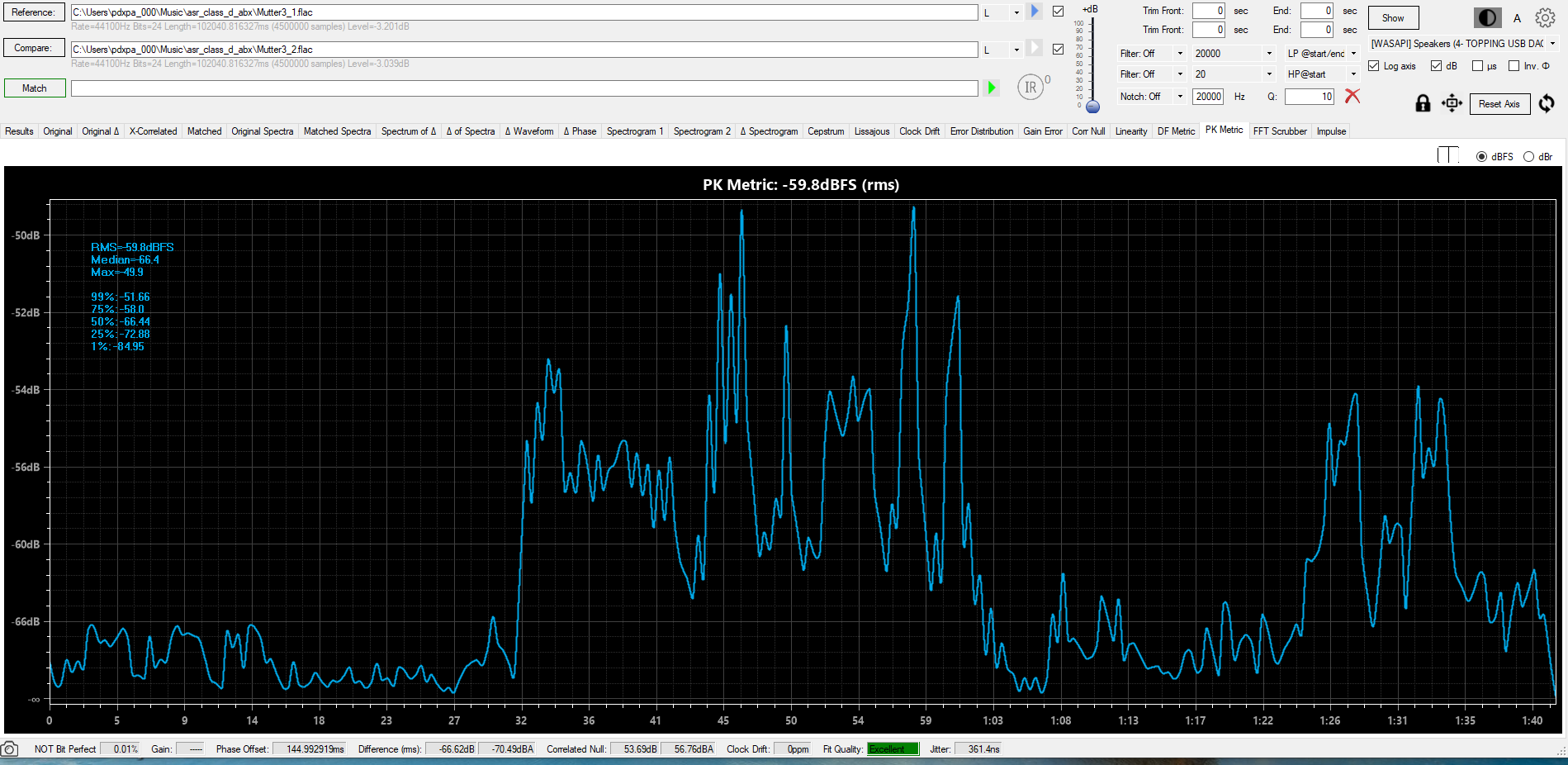
Task: Start matching with the green play icon
Action: (x=992, y=88)
